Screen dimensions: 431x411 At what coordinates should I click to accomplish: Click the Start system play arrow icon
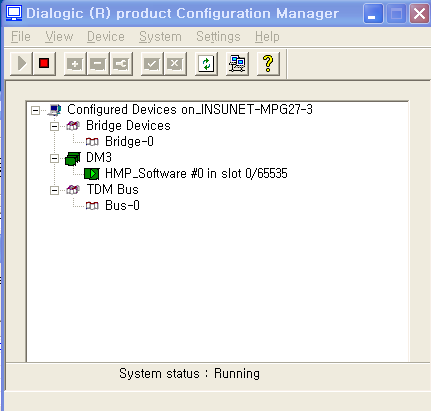[x=22, y=63]
